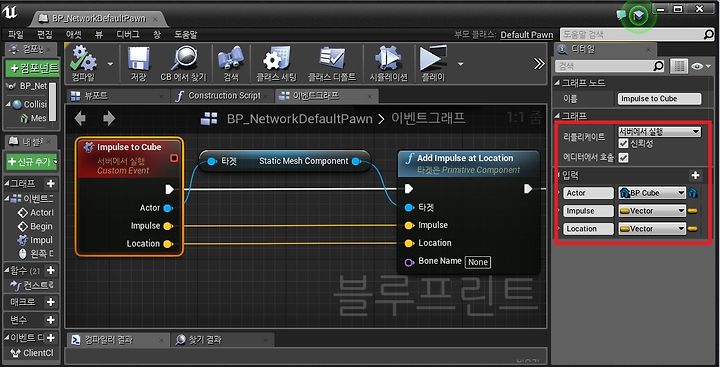Screen dimensions: 720x367
Task: Open the Asset menu
Action: pos(73,34)
